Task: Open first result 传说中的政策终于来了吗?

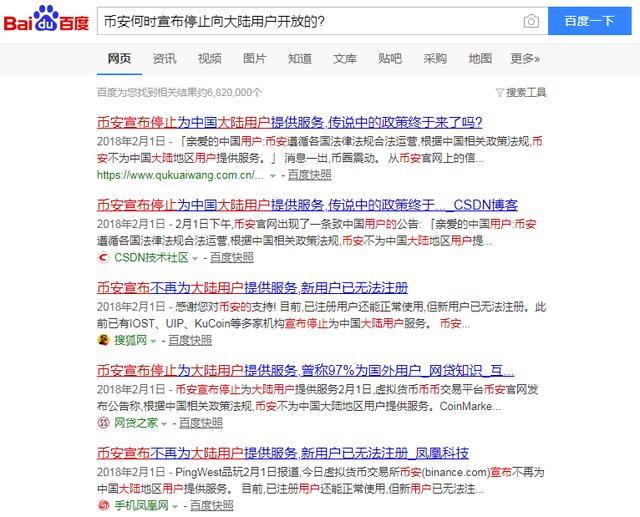Action: pos(290,122)
